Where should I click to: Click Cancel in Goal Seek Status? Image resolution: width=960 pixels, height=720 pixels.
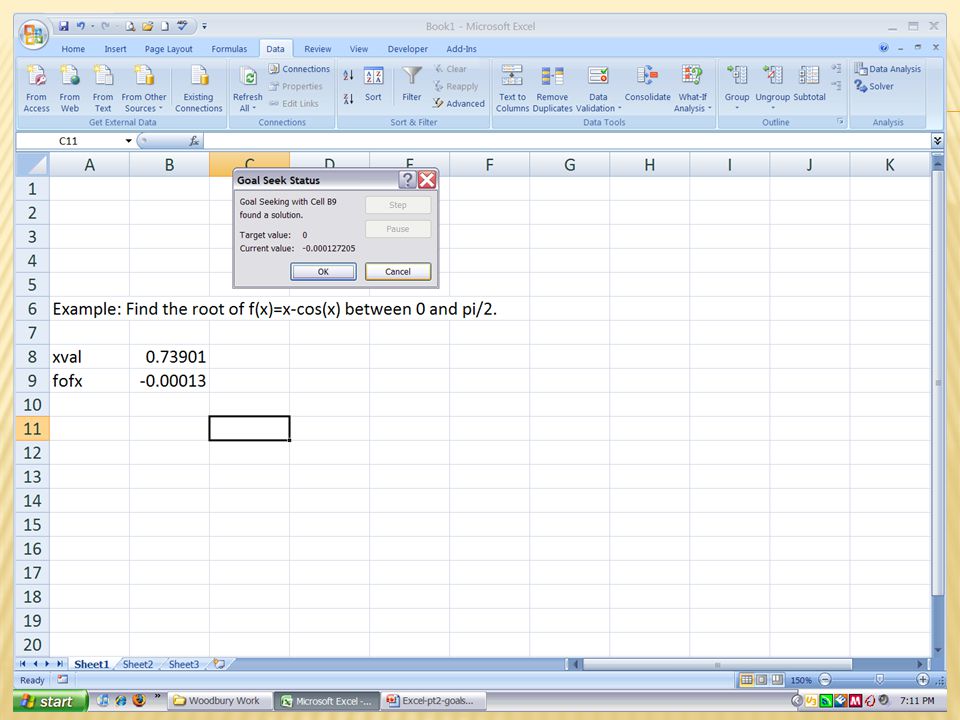tap(398, 271)
